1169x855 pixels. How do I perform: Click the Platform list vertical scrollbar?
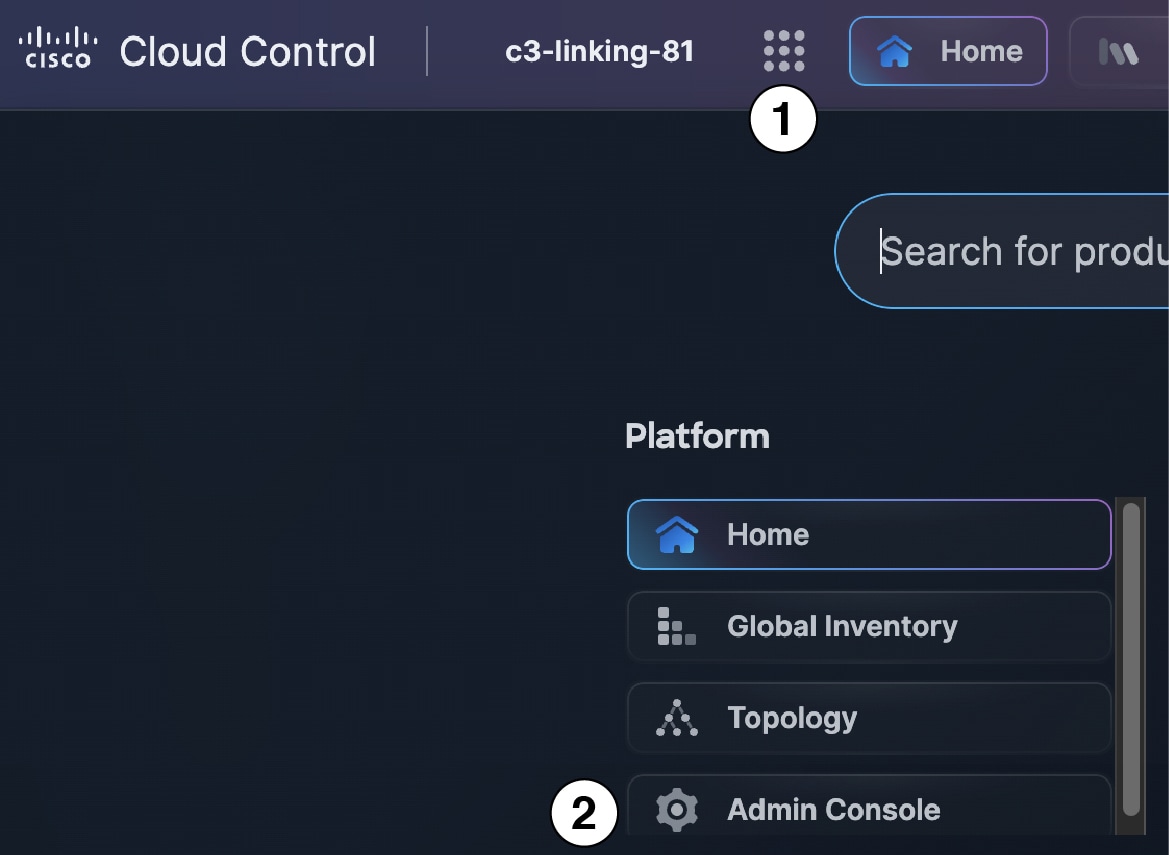tap(1131, 660)
